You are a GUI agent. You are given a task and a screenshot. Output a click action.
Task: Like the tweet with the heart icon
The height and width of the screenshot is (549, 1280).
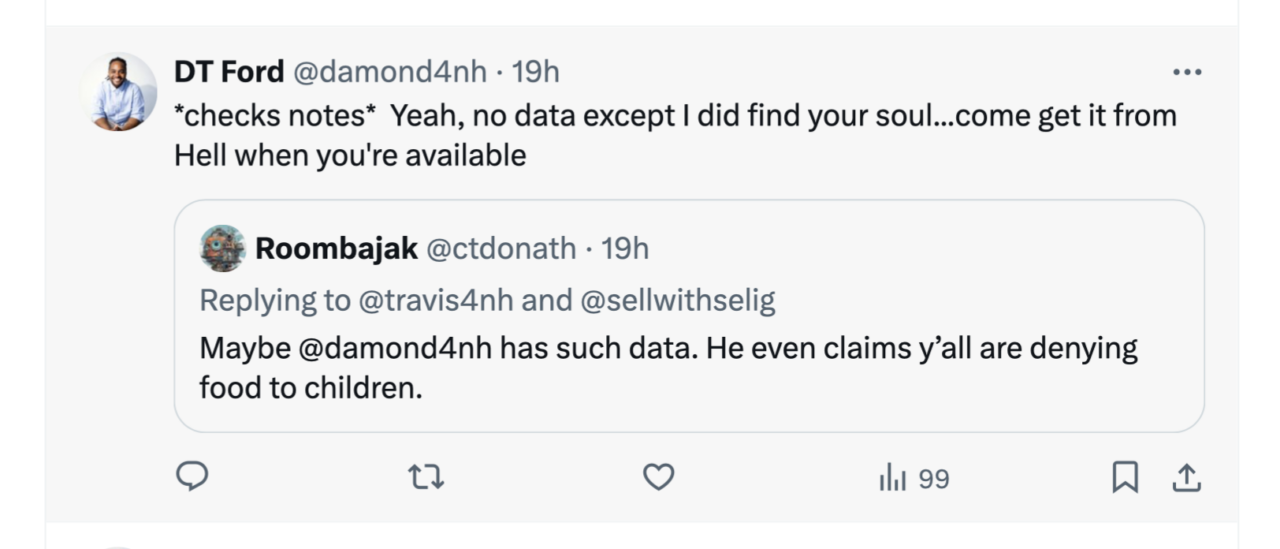coord(658,479)
